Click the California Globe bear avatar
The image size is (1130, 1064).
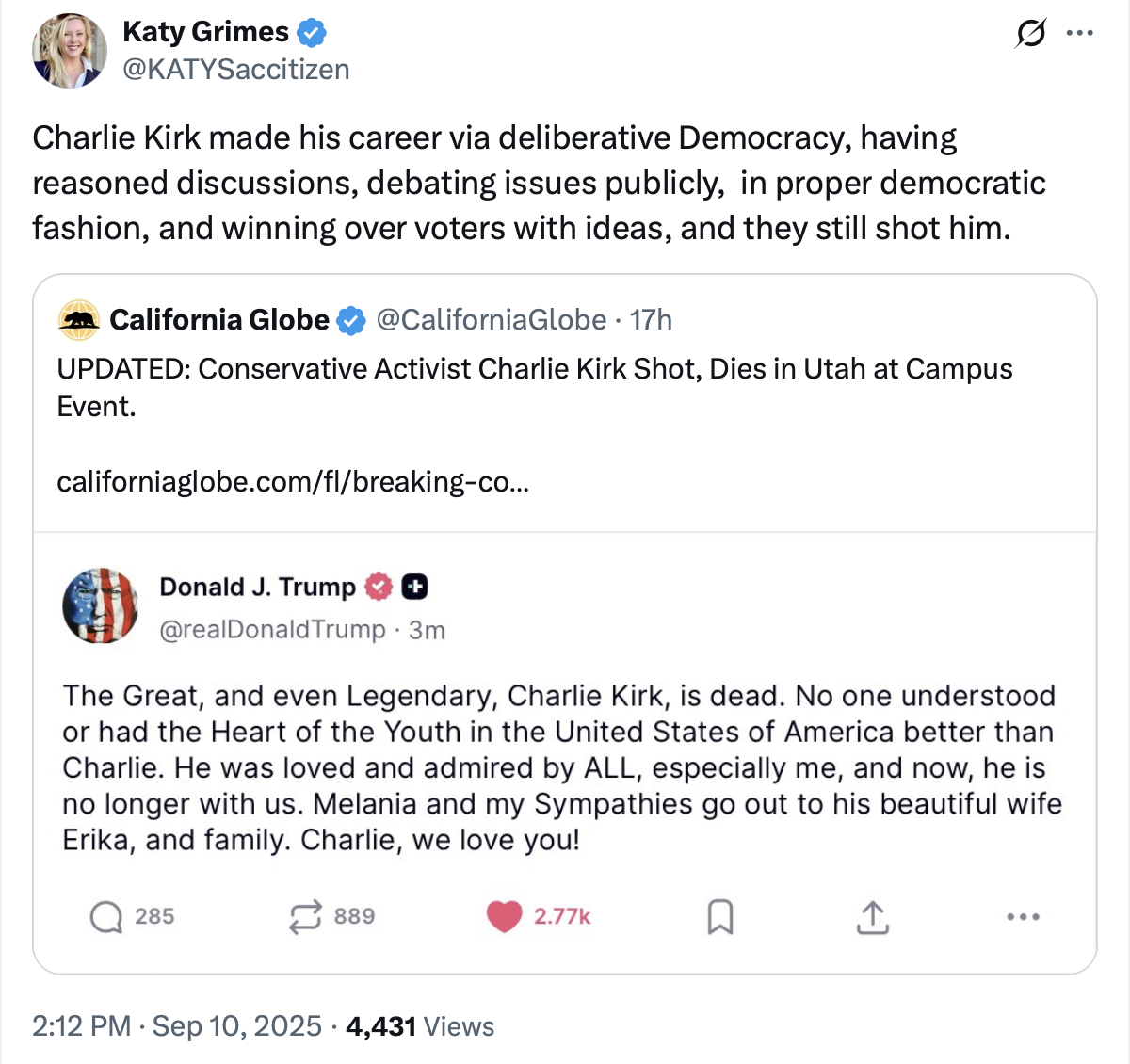[x=79, y=320]
